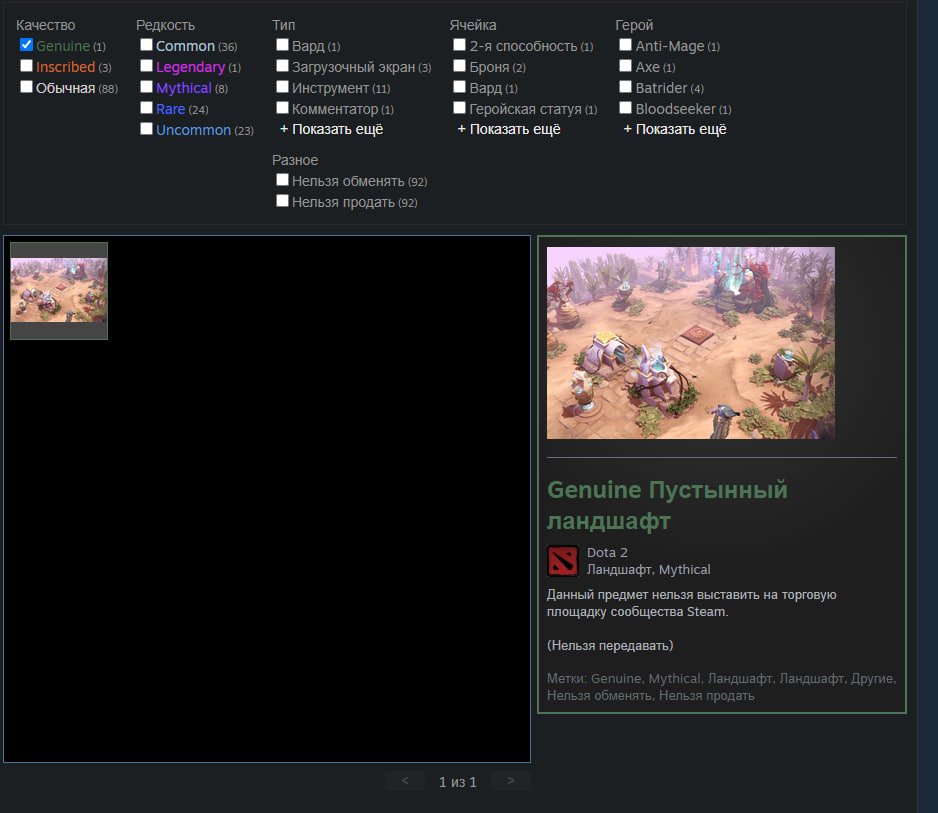This screenshot has height=813, width=938.
Task: Click the Genuine Пустынный ландшафт item title
Action: point(667,505)
